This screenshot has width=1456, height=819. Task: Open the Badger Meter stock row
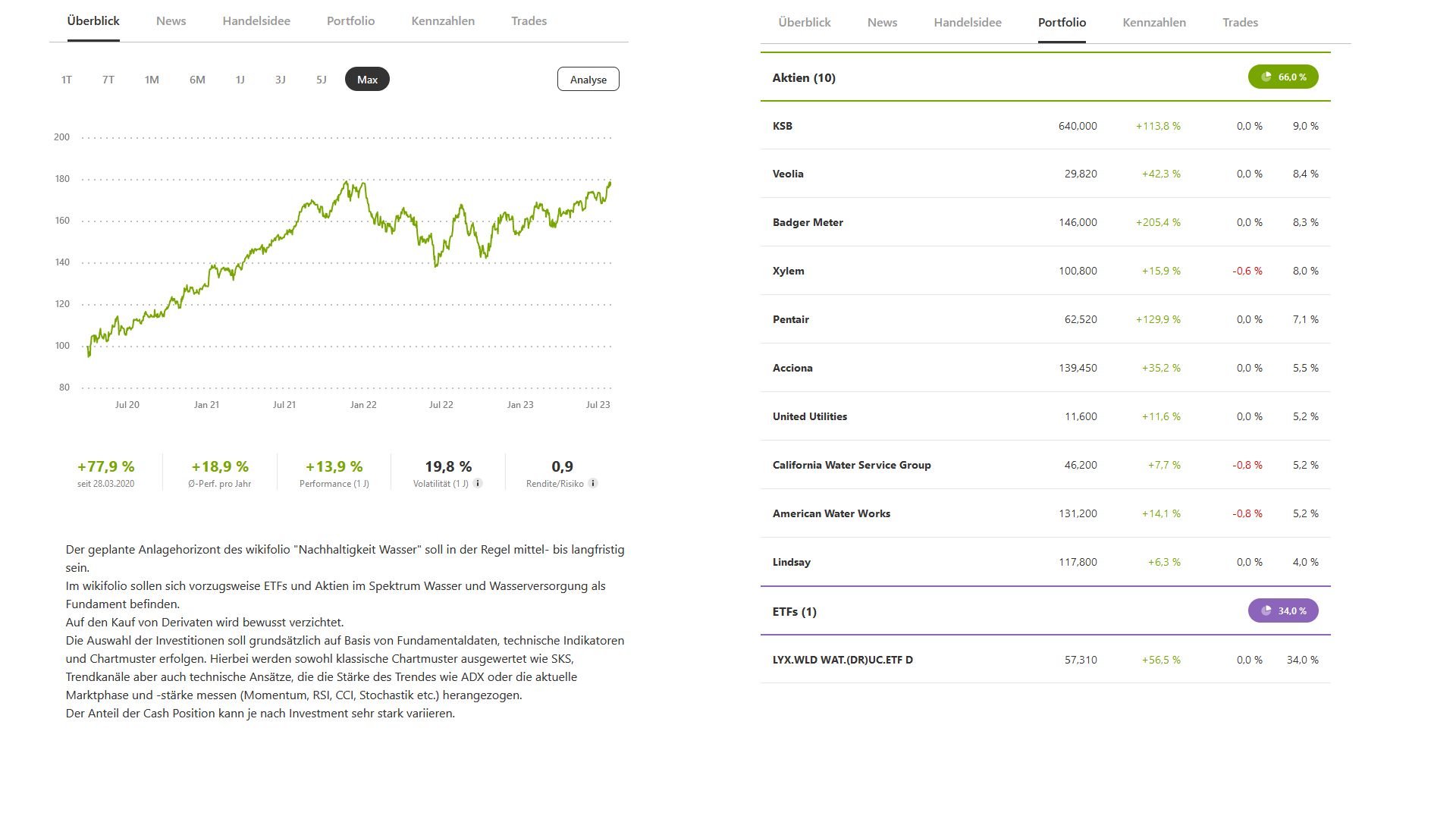[808, 222]
